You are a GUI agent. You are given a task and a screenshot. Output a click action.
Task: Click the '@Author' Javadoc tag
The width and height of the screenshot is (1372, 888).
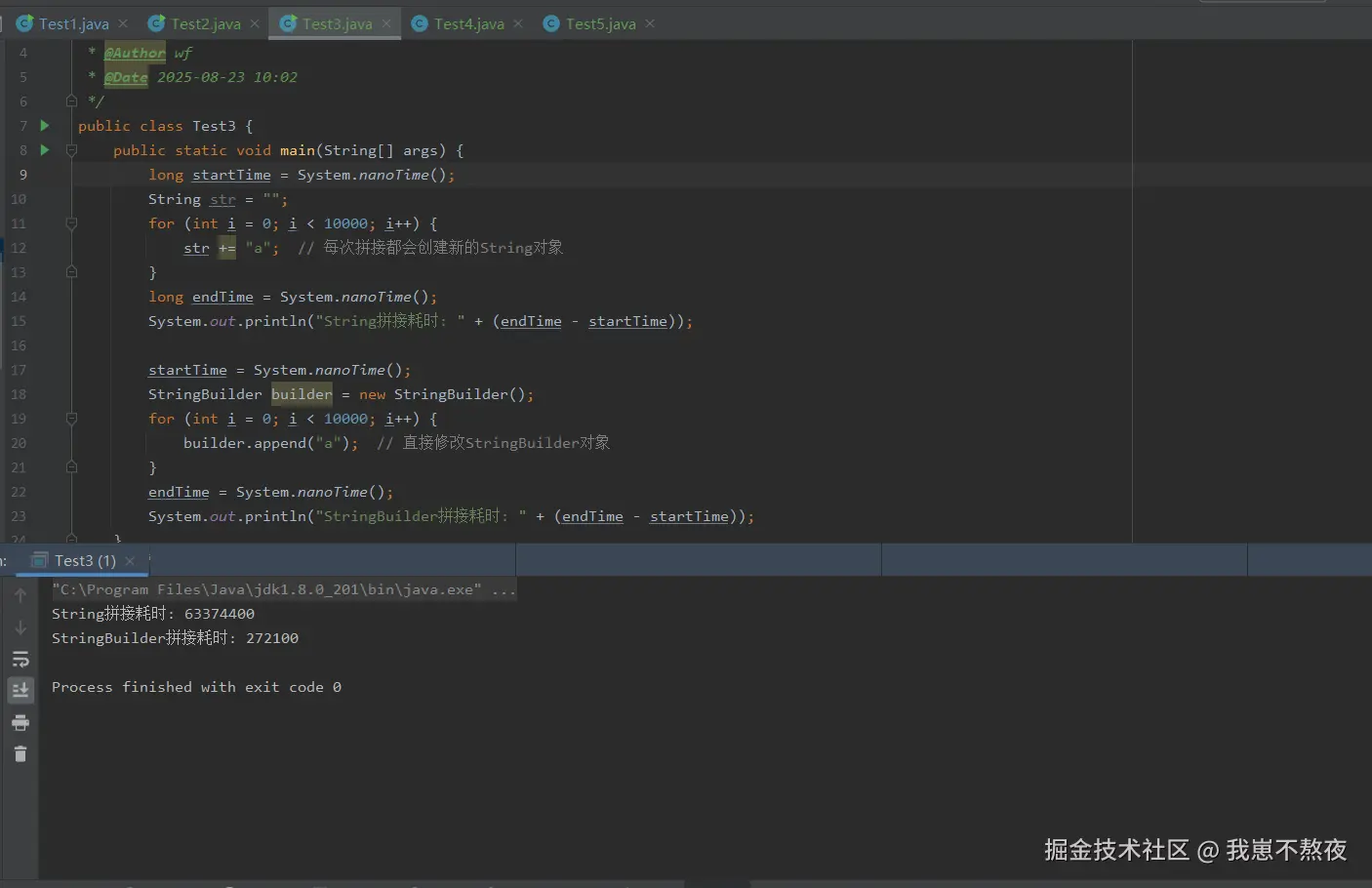click(x=135, y=53)
